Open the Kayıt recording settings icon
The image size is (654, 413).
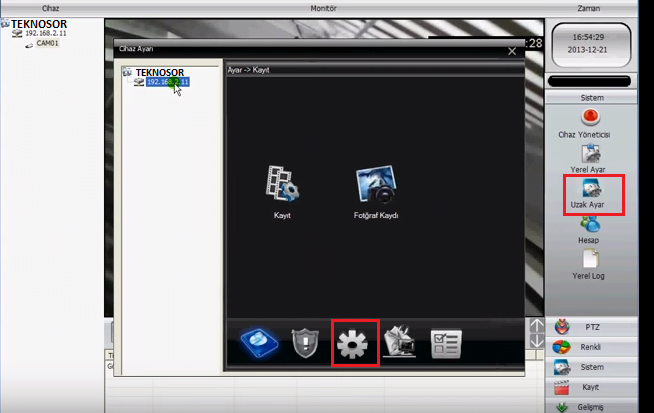280,185
